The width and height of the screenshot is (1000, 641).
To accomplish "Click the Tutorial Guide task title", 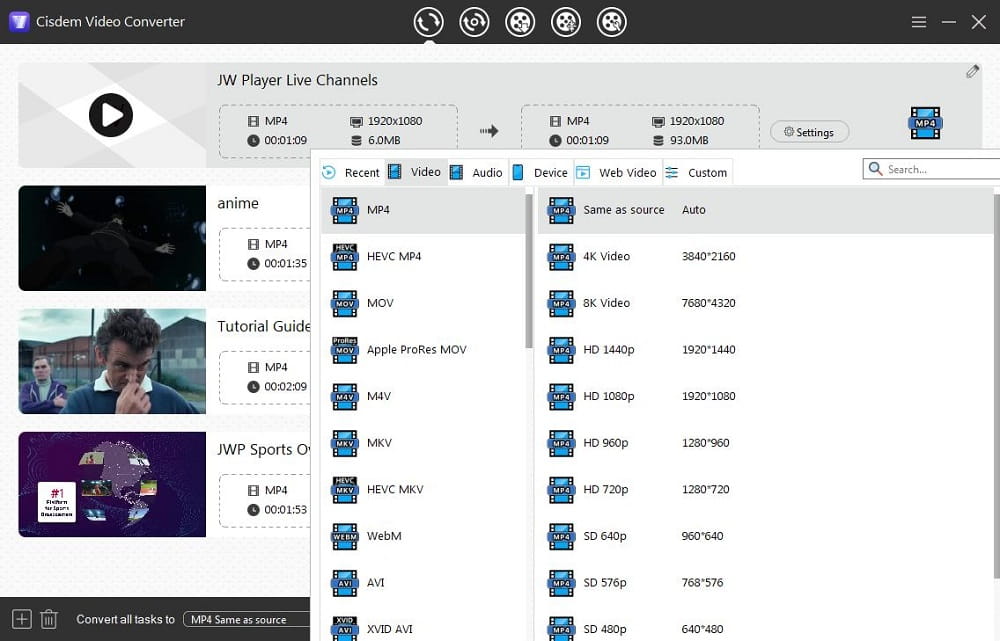I will pos(263,327).
